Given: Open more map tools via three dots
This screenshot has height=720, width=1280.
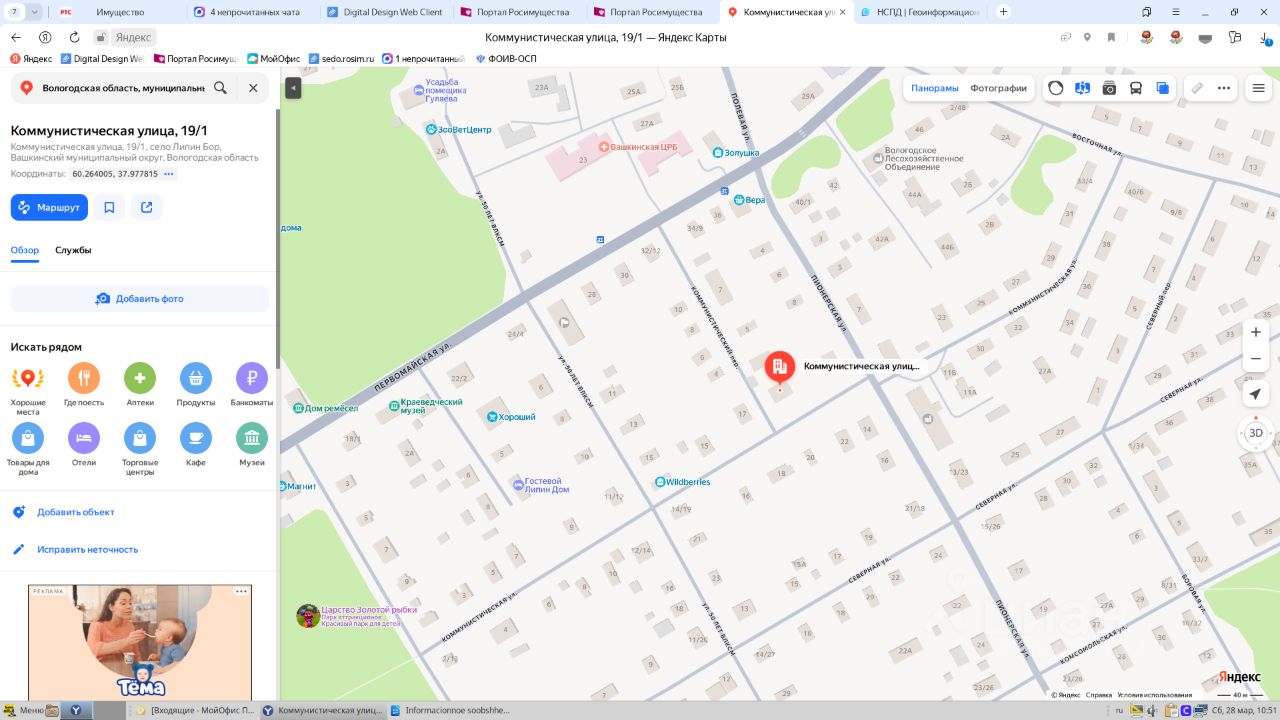Looking at the screenshot, I should [1224, 88].
